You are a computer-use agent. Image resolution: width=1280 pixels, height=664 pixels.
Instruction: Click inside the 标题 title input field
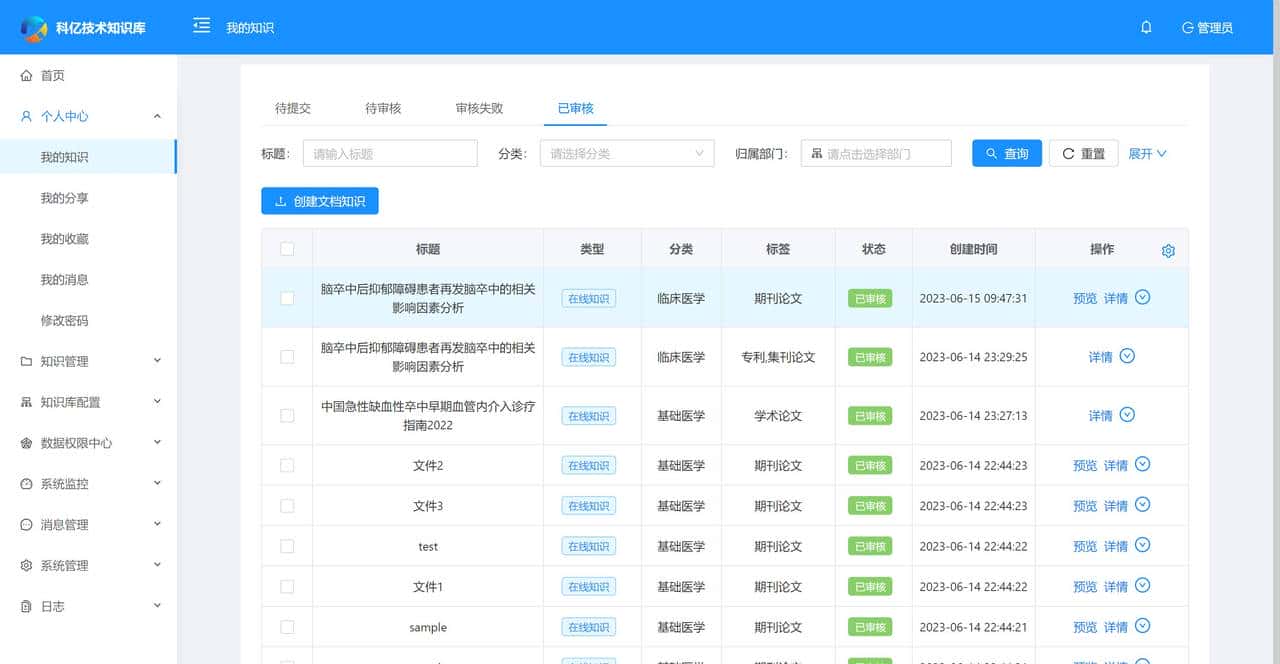(389, 152)
